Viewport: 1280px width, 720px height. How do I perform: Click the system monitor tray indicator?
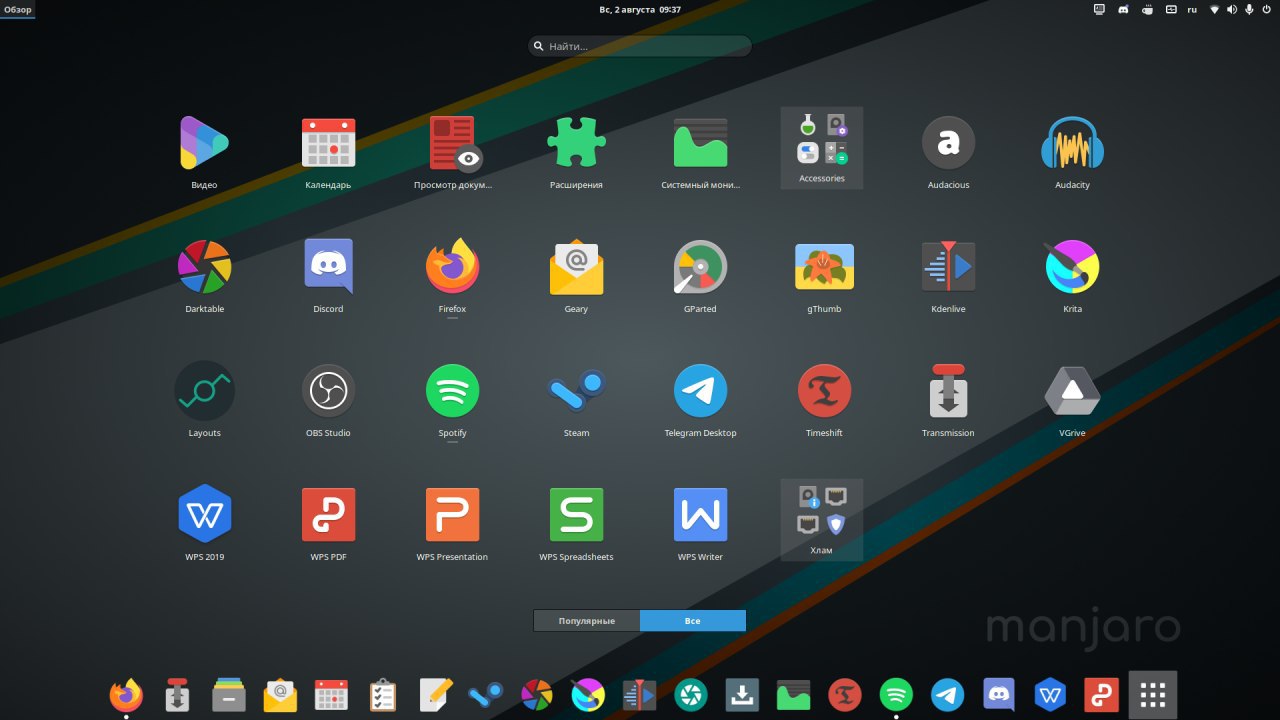[1171, 9]
